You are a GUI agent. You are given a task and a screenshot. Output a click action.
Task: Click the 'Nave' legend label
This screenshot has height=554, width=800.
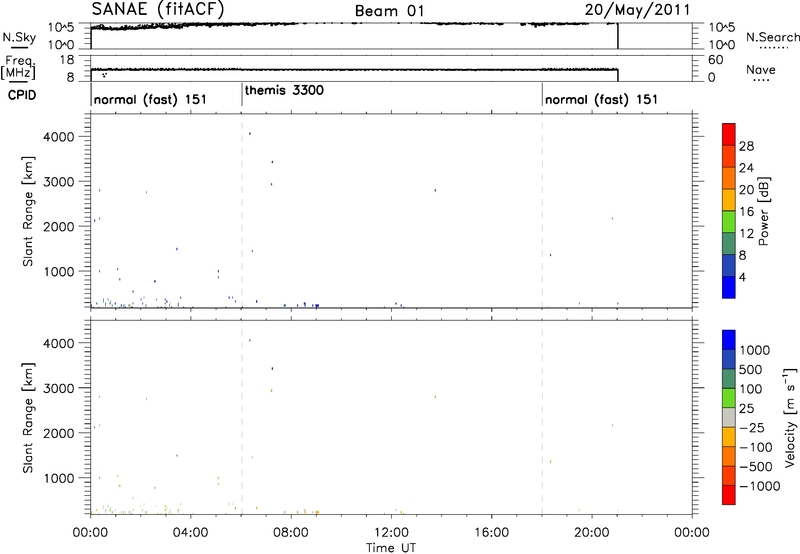tap(761, 69)
